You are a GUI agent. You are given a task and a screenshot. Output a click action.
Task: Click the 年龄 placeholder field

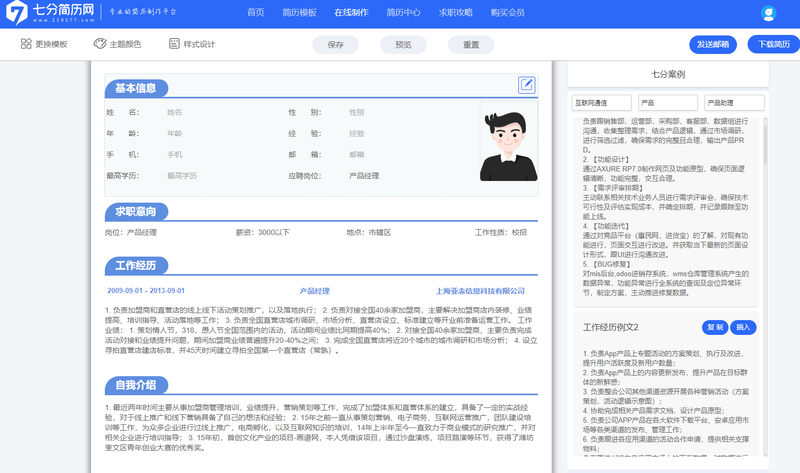[174, 133]
